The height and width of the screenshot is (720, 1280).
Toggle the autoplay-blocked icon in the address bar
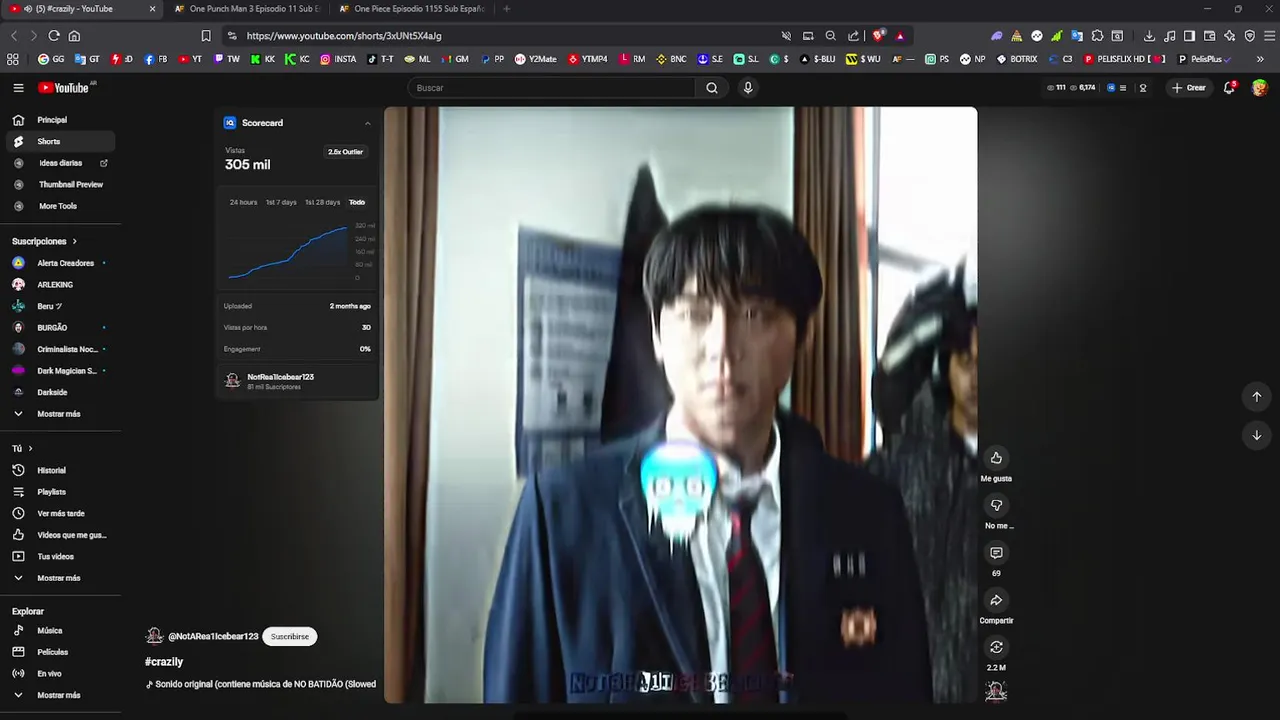pos(786,36)
